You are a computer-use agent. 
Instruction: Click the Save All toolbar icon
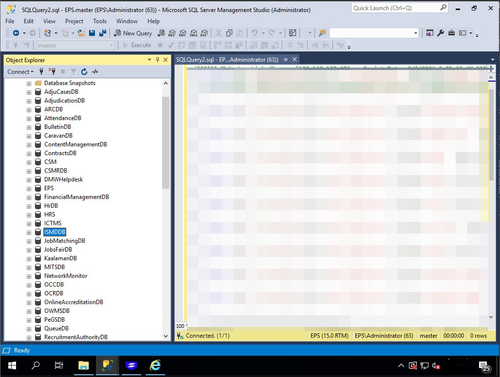click(x=103, y=33)
